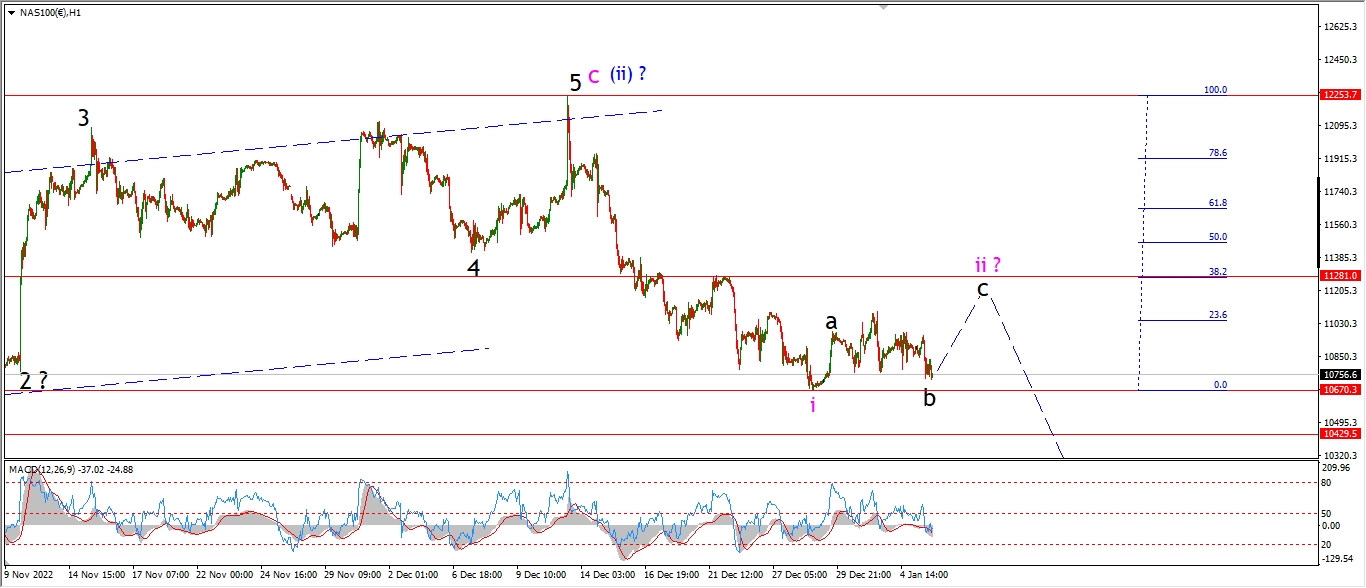Select the '2 ?' wave label
The width and height of the screenshot is (1366, 588).
(x=33, y=381)
